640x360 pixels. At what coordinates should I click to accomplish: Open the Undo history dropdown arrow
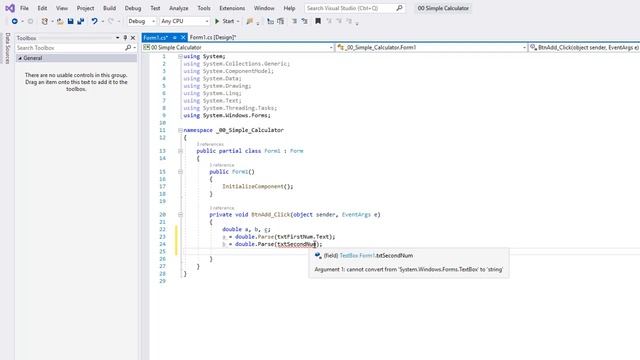coord(102,21)
